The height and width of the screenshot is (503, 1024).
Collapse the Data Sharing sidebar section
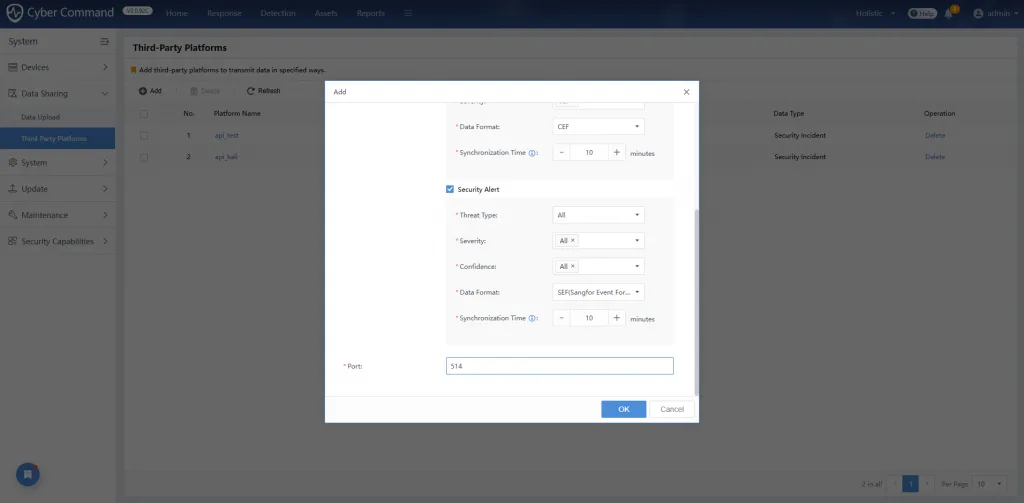105,93
